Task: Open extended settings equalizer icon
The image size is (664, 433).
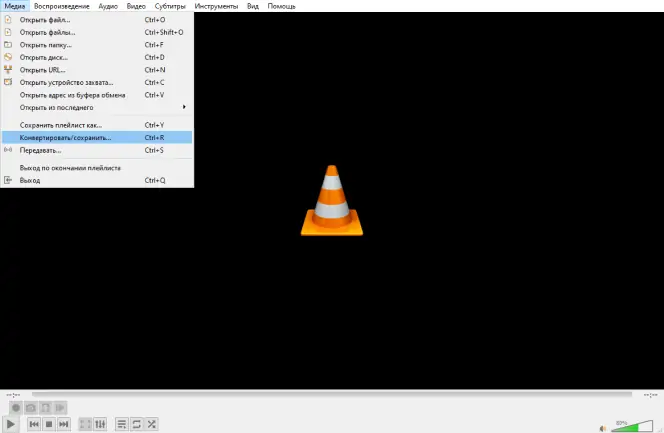Action: [100, 424]
